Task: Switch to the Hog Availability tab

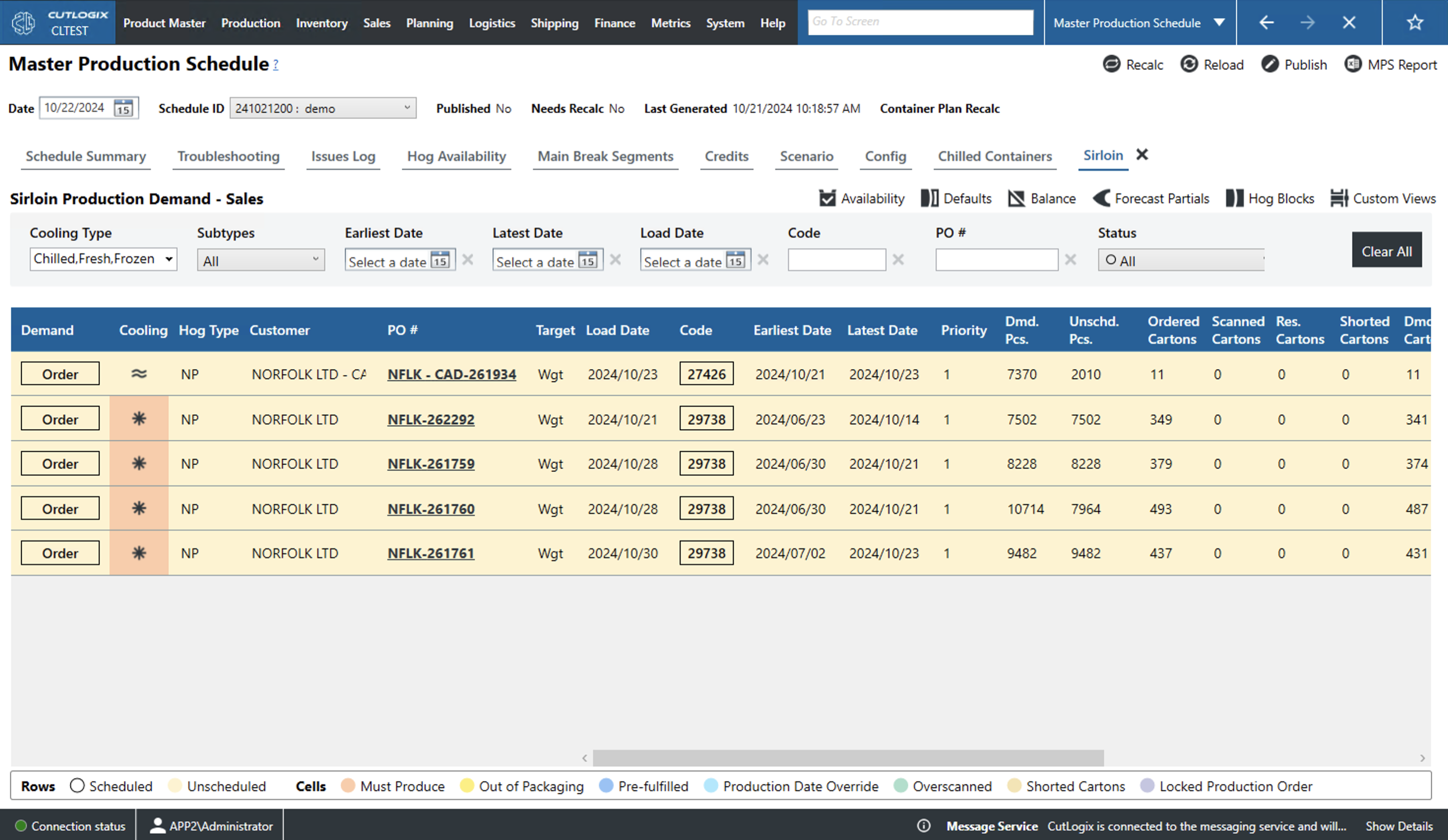Action: pyautogui.click(x=456, y=156)
